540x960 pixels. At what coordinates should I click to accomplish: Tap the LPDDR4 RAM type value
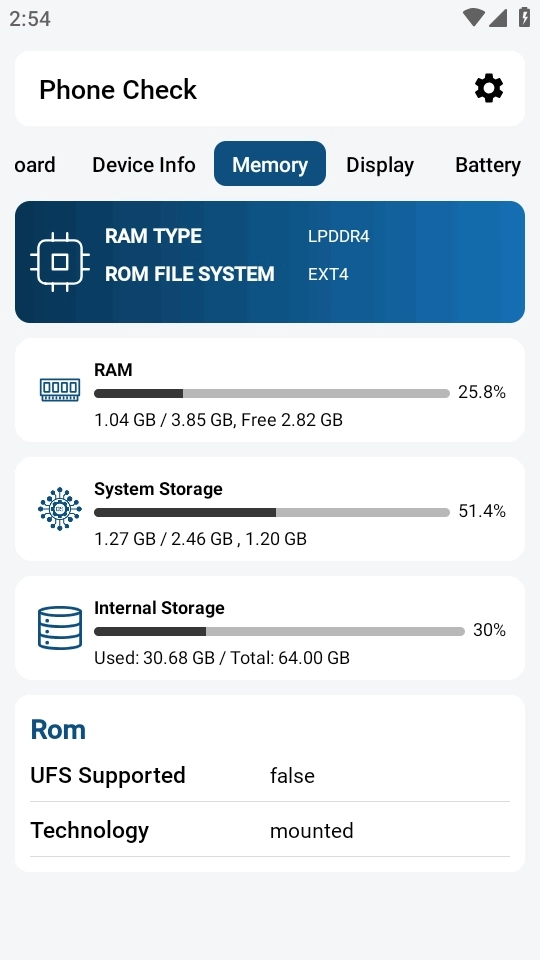[x=339, y=236]
